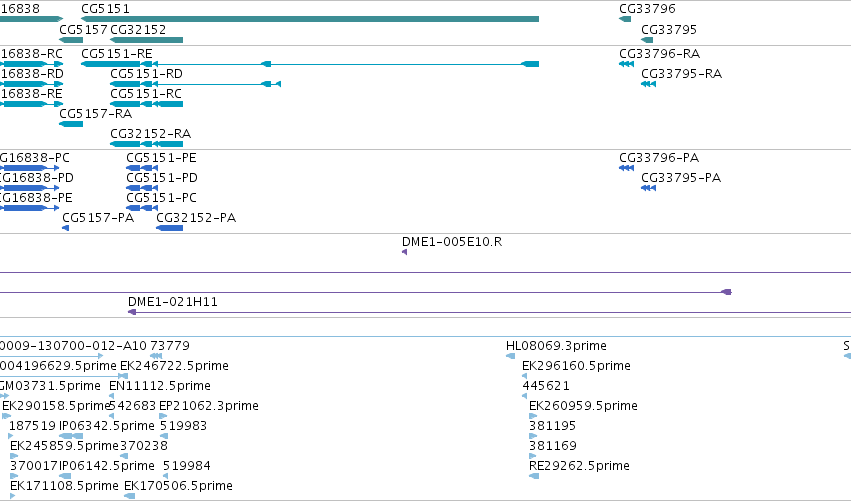Screen dimensions: 851x501
Task: Select transcript CG5151-RD label
Action: [x=147, y=74]
